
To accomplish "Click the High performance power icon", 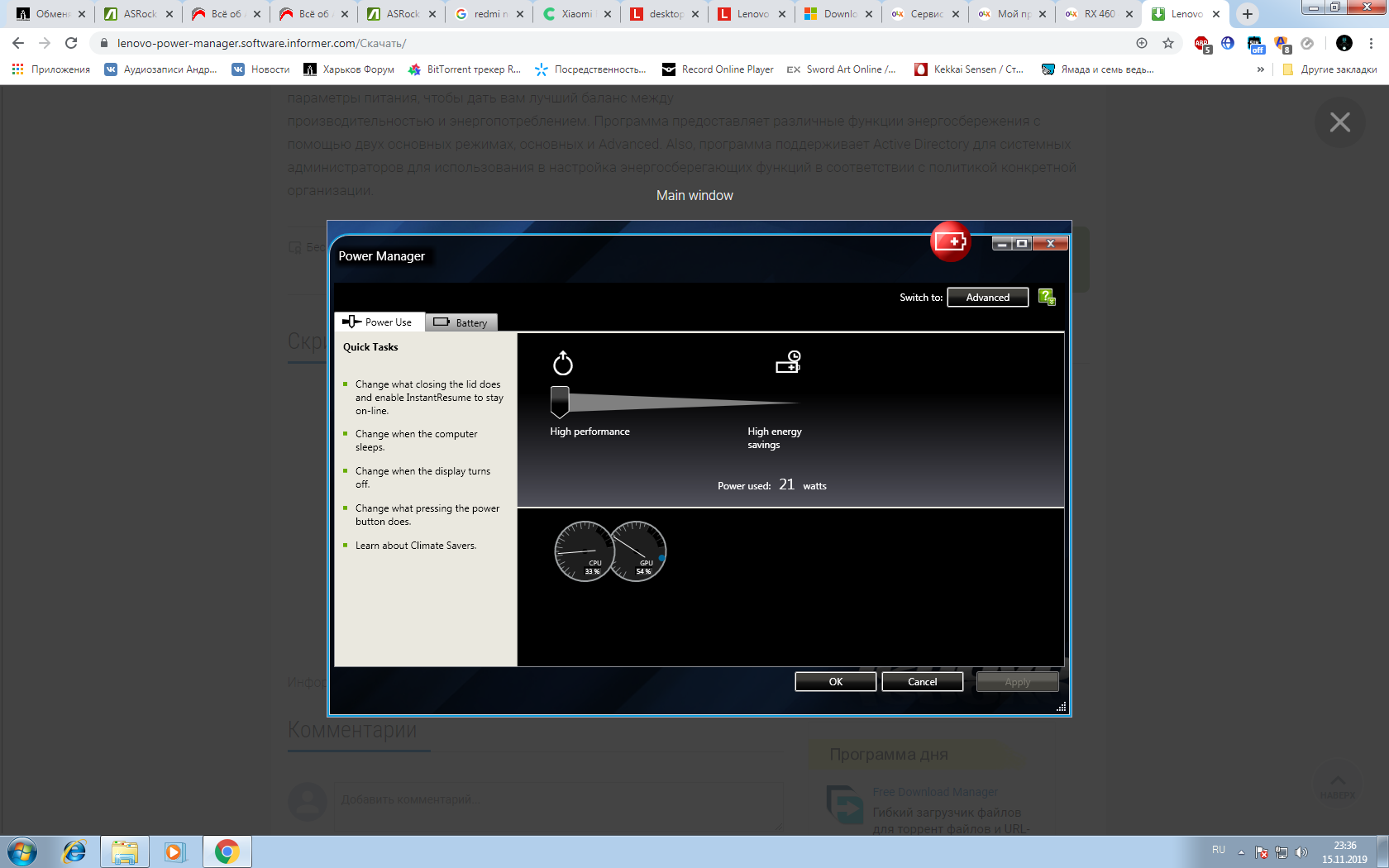I will point(563,363).
